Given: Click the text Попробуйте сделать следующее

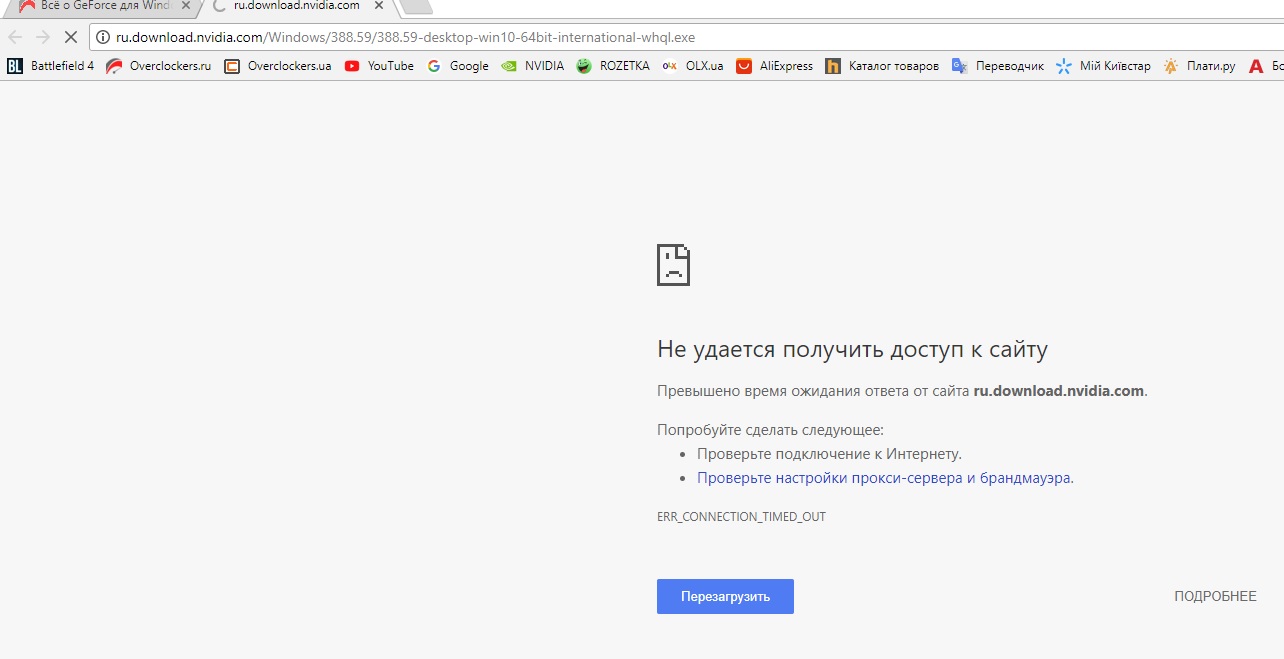Looking at the screenshot, I should [x=770, y=430].
